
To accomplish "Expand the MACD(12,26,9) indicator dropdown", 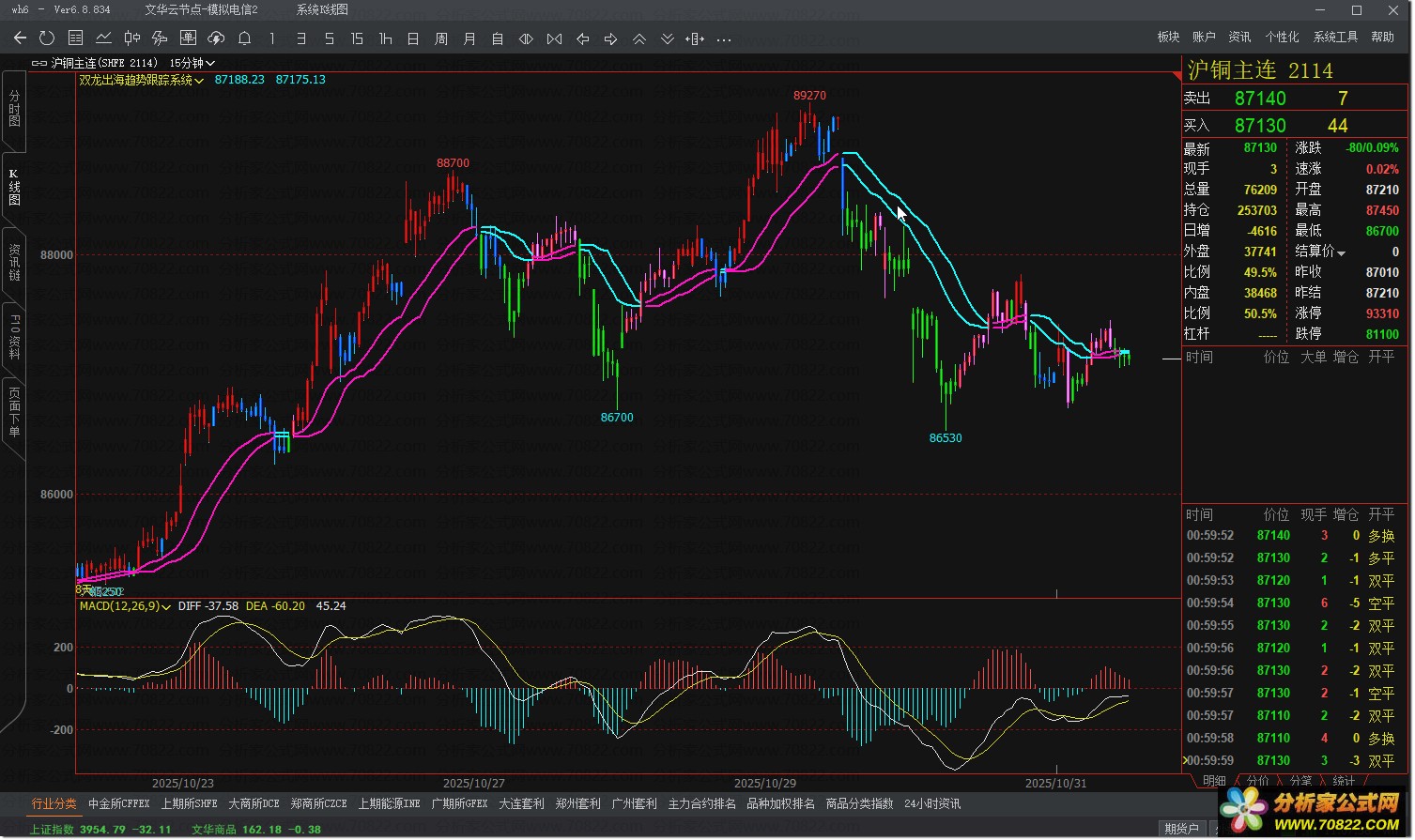I will [125, 606].
